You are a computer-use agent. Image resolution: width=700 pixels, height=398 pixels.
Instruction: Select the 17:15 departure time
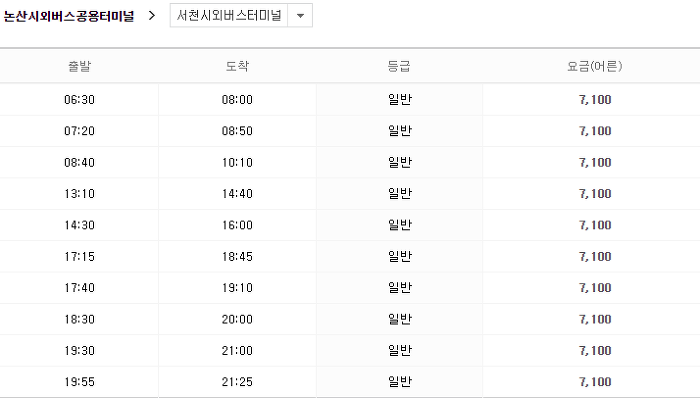click(x=79, y=257)
